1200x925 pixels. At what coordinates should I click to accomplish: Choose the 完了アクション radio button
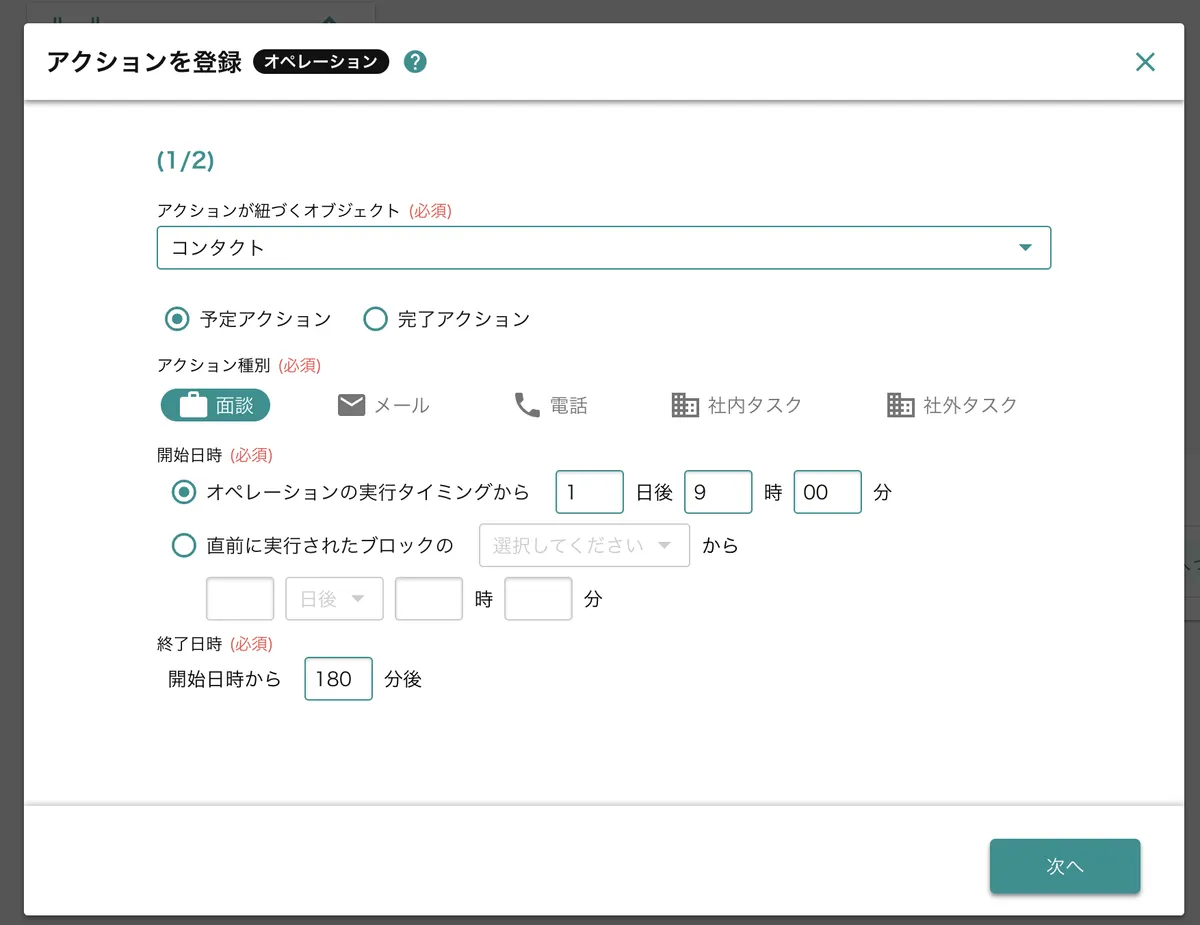pyautogui.click(x=375, y=319)
